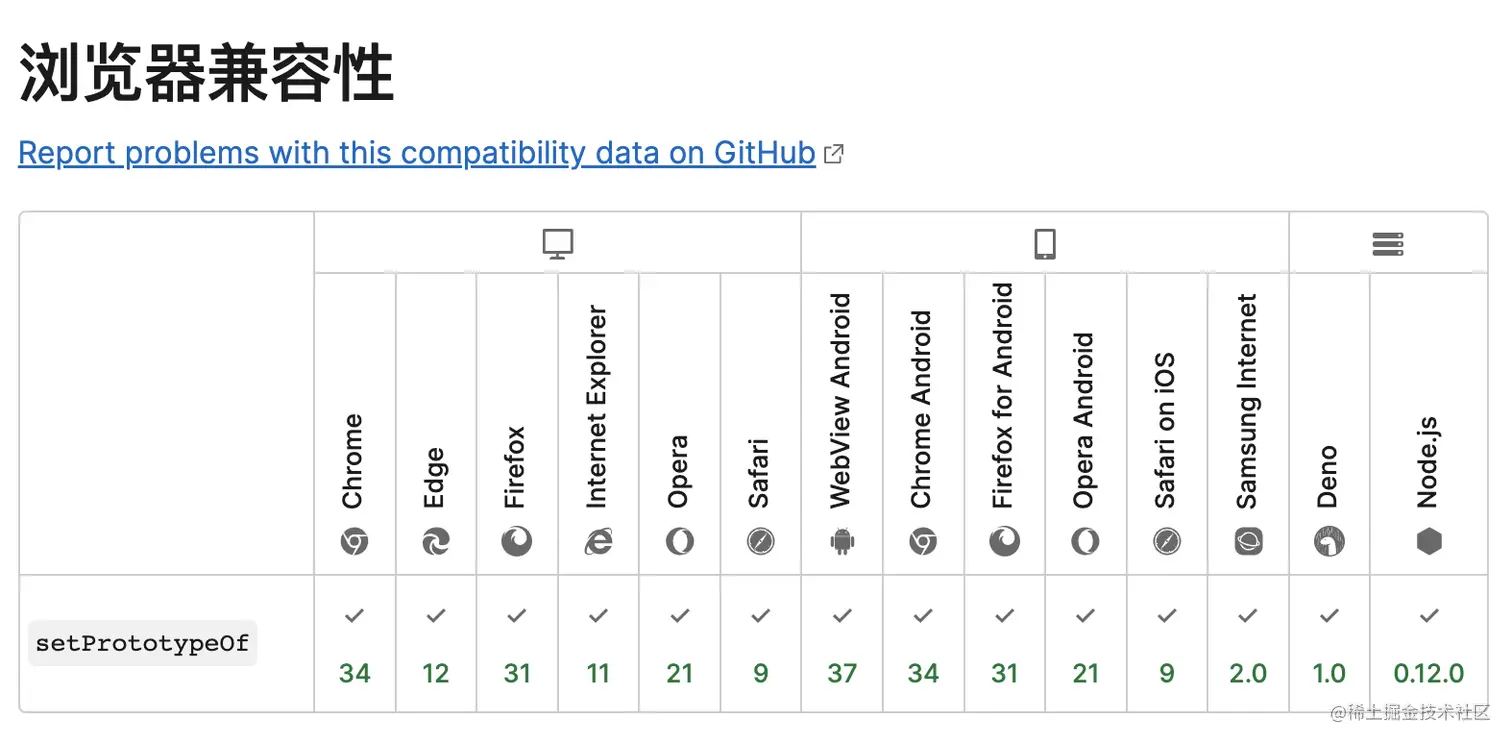Select the Deno icon
The image size is (1512, 744).
click(1329, 542)
